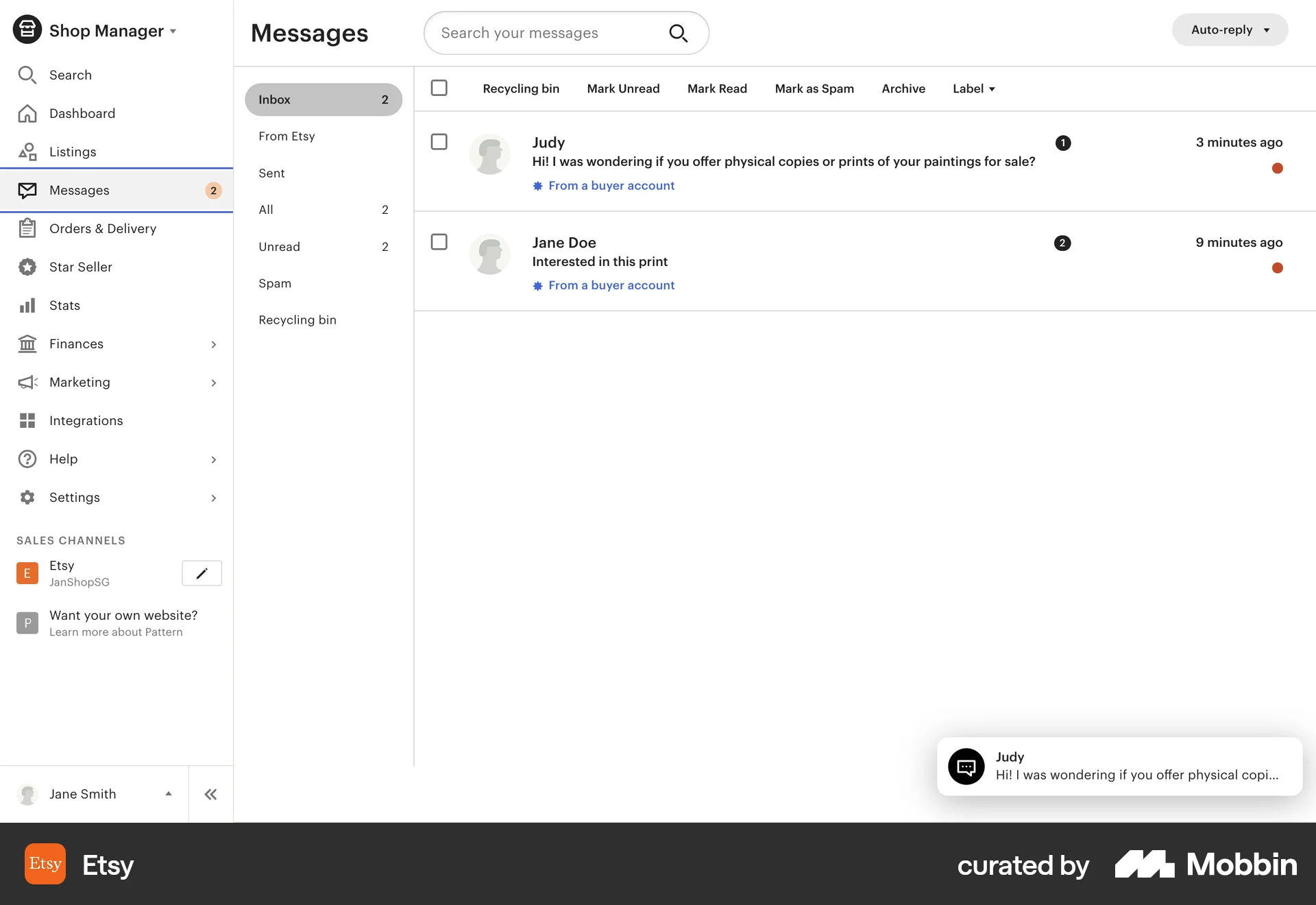Click the Marketing megaphone icon
The width and height of the screenshot is (1316, 905).
[27, 382]
